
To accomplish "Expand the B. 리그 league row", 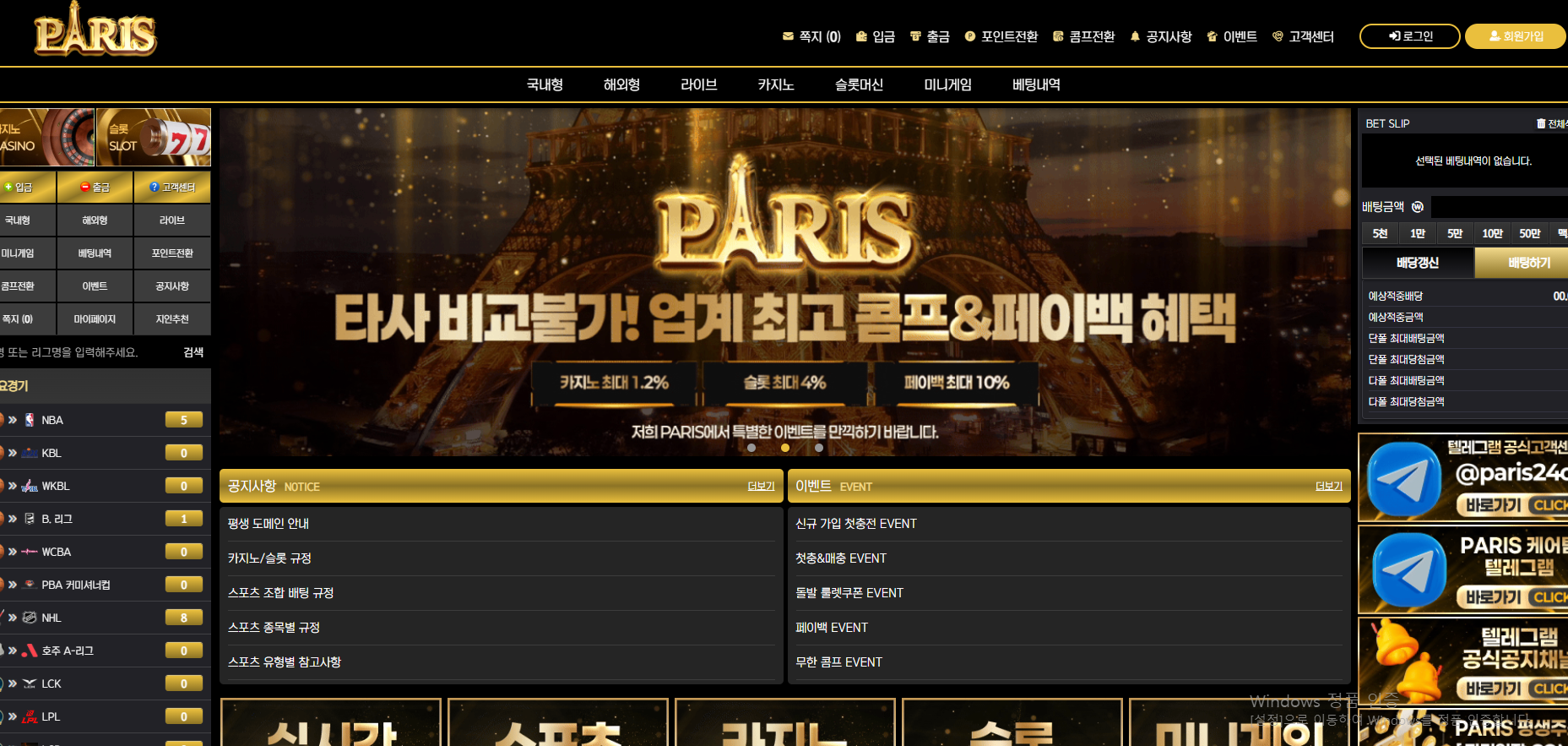I will coord(104,519).
